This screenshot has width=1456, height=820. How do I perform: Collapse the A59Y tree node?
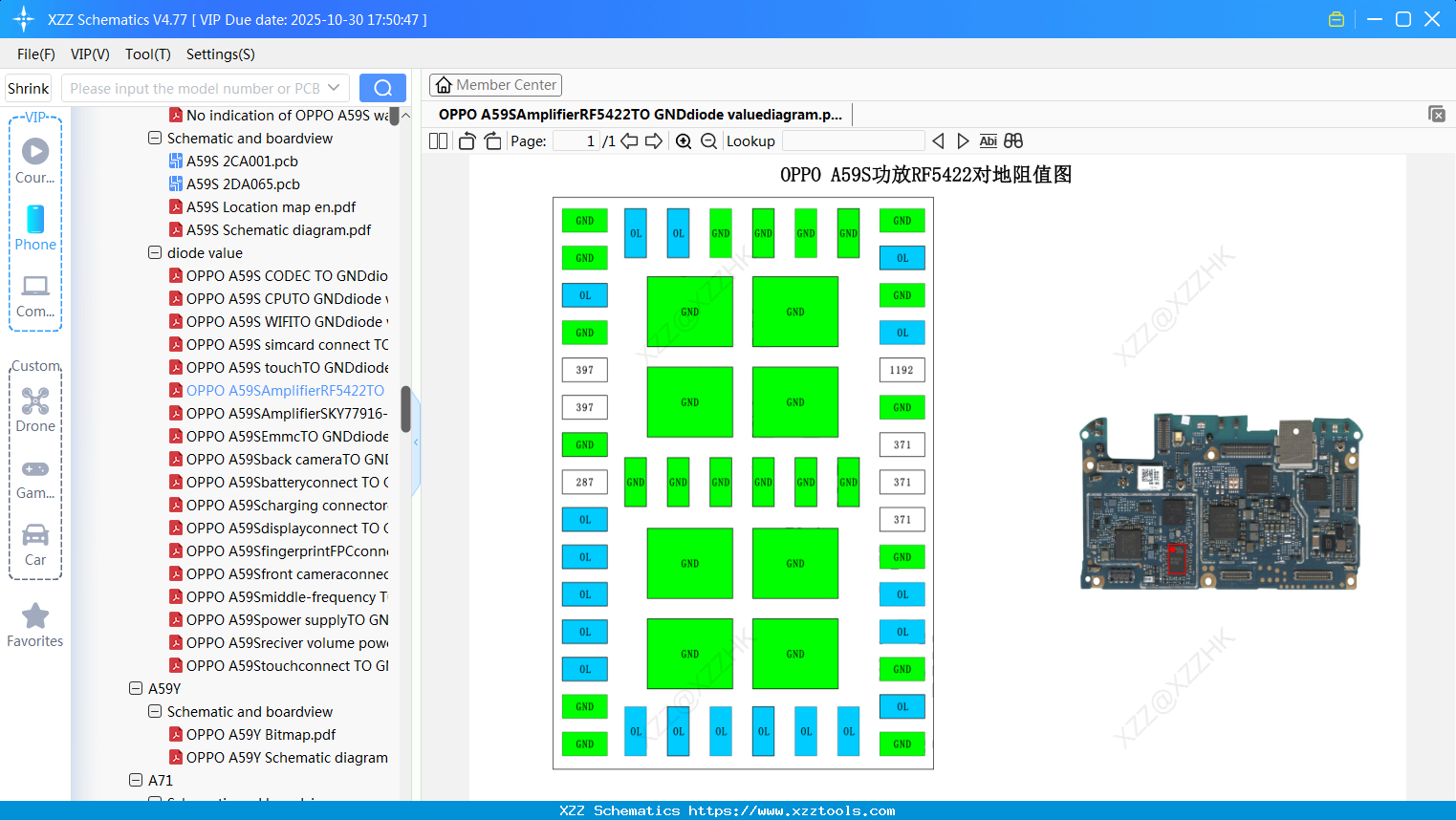(x=136, y=688)
